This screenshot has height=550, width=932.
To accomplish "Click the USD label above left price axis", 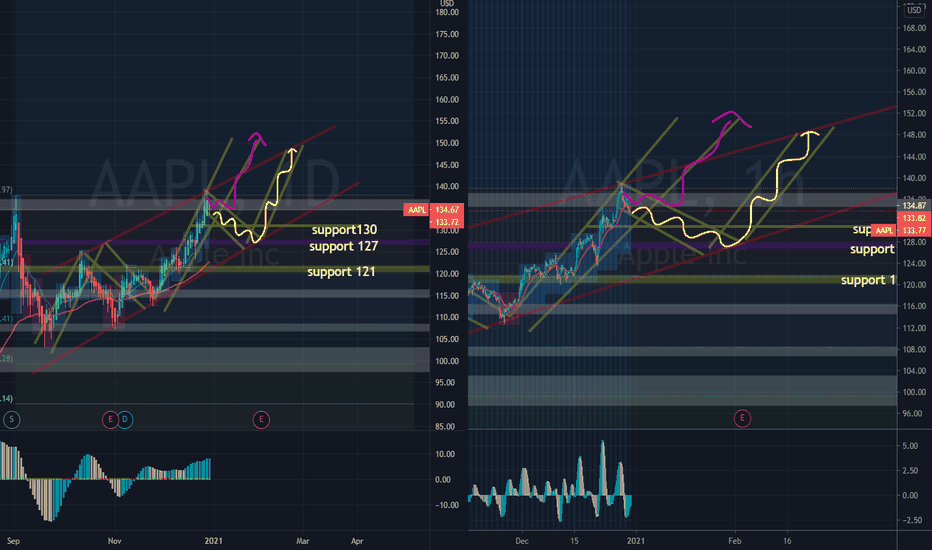I will pos(447,4).
